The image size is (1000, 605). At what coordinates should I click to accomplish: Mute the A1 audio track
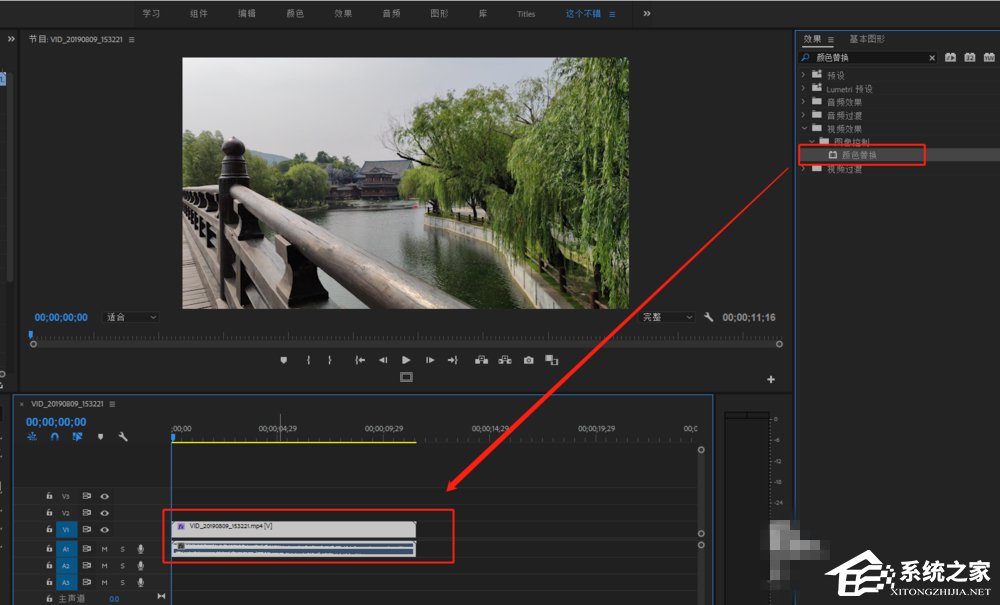pos(104,548)
